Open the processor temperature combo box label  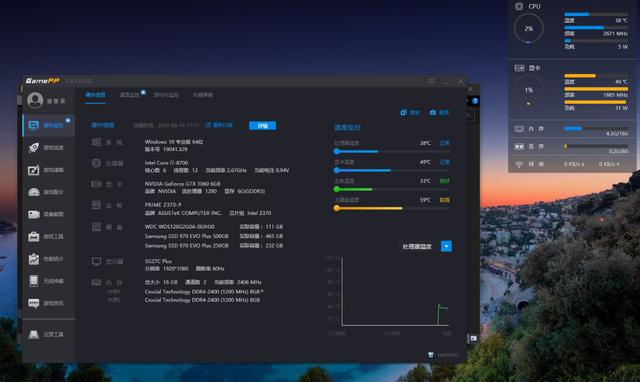tap(417, 247)
